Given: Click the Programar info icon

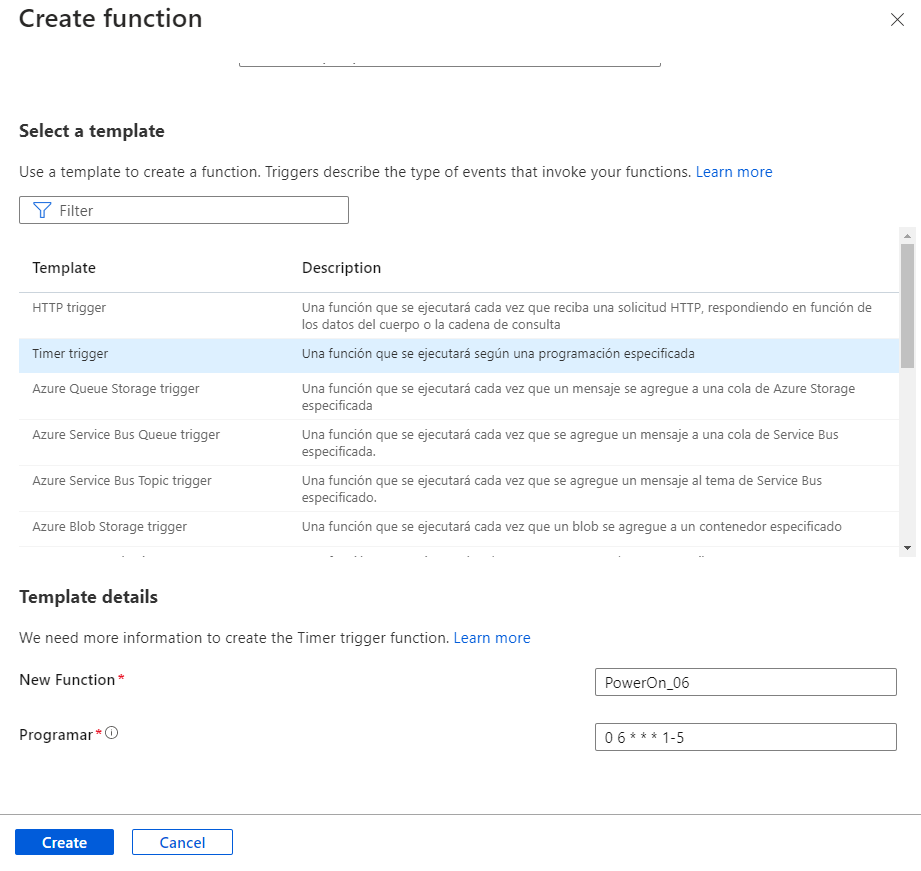Looking at the screenshot, I should pos(112,733).
